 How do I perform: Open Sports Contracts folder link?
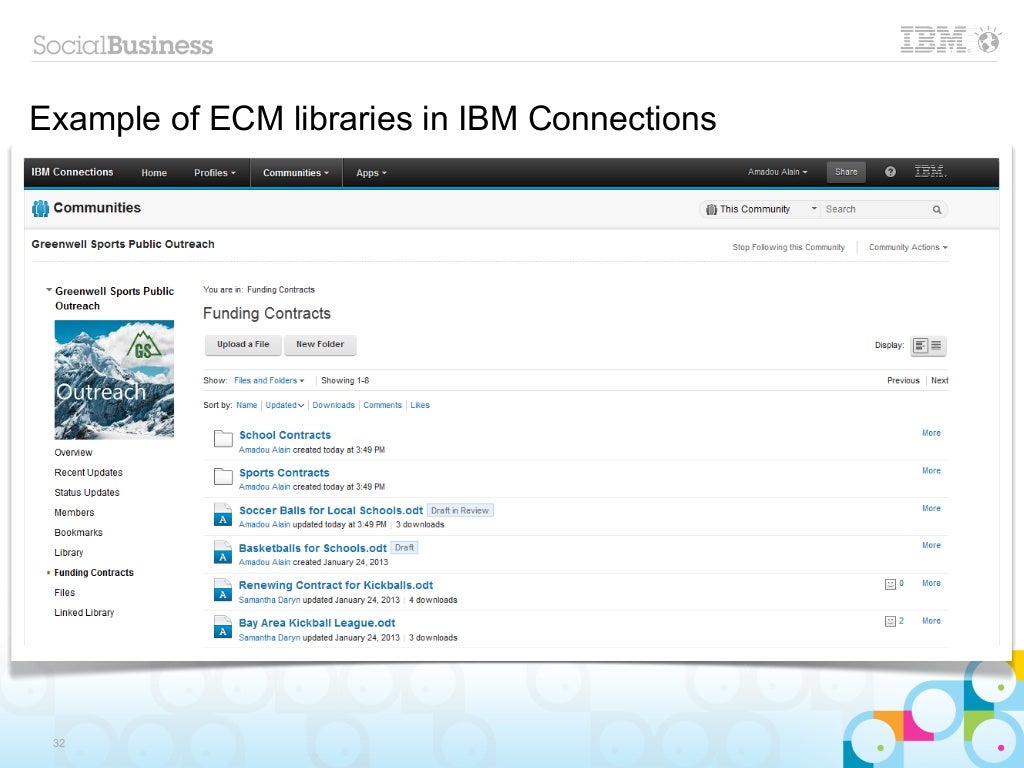(284, 473)
